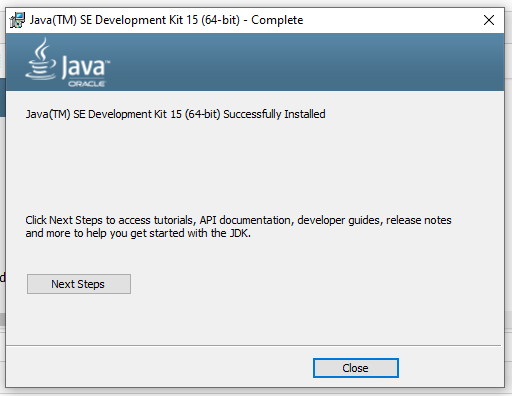Click the Next Steps button
The width and height of the screenshot is (512, 396).
coord(79,284)
